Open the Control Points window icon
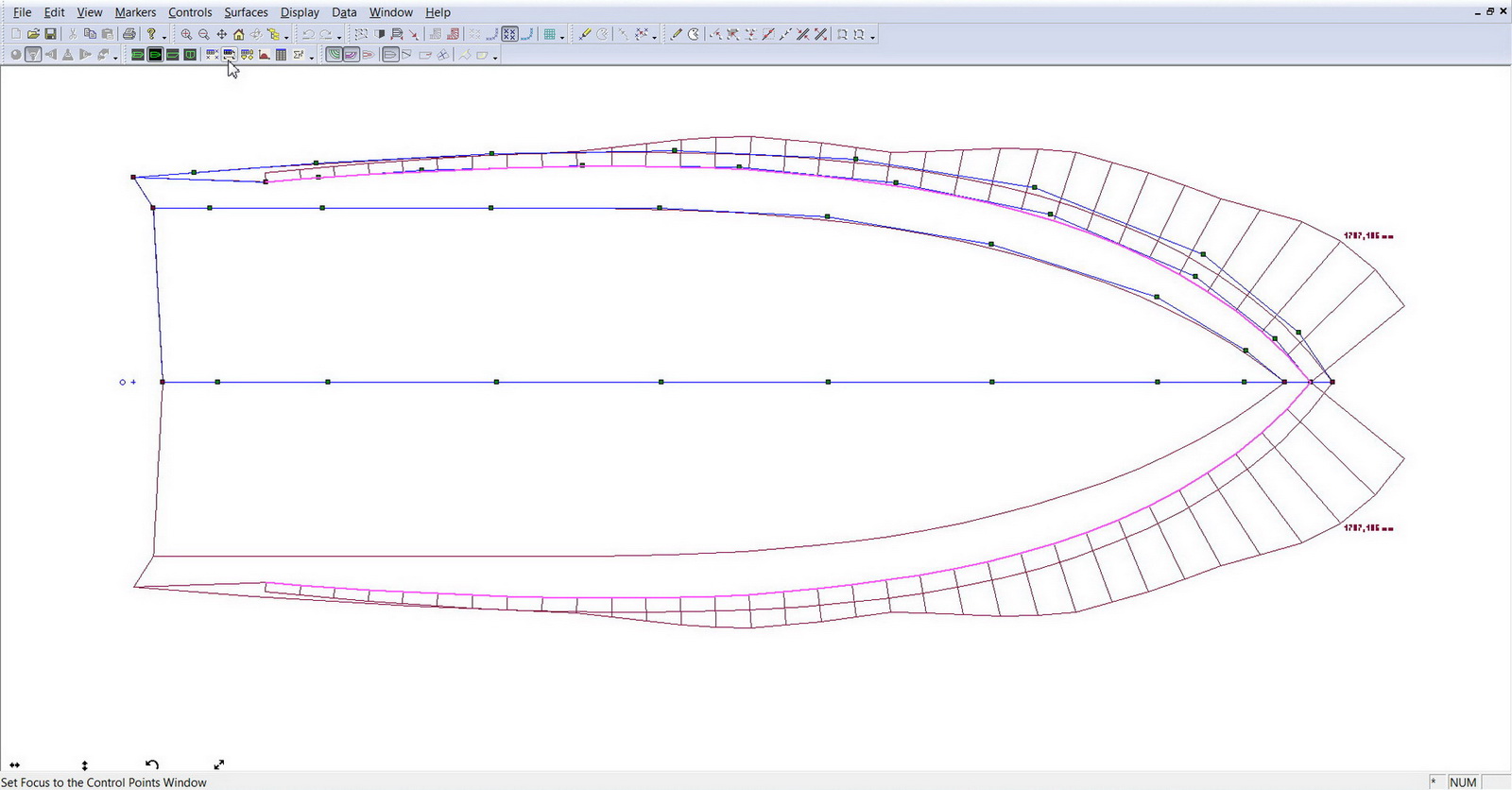 (x=229, y=55)
